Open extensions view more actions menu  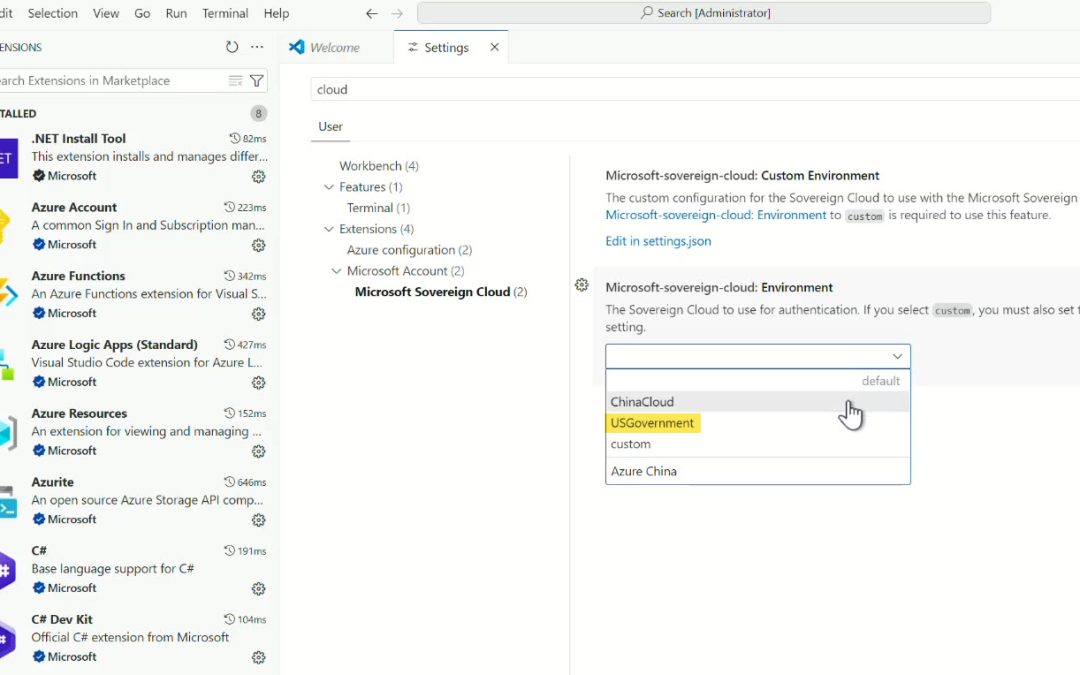click(257, 47)
